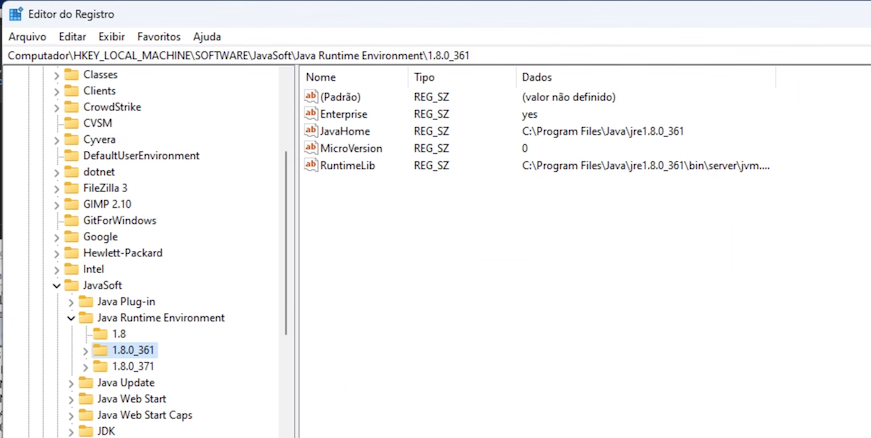Select the Cyvera folder icon
The height and width of the screenshot is (438, 871).
(x=71, y=139)
